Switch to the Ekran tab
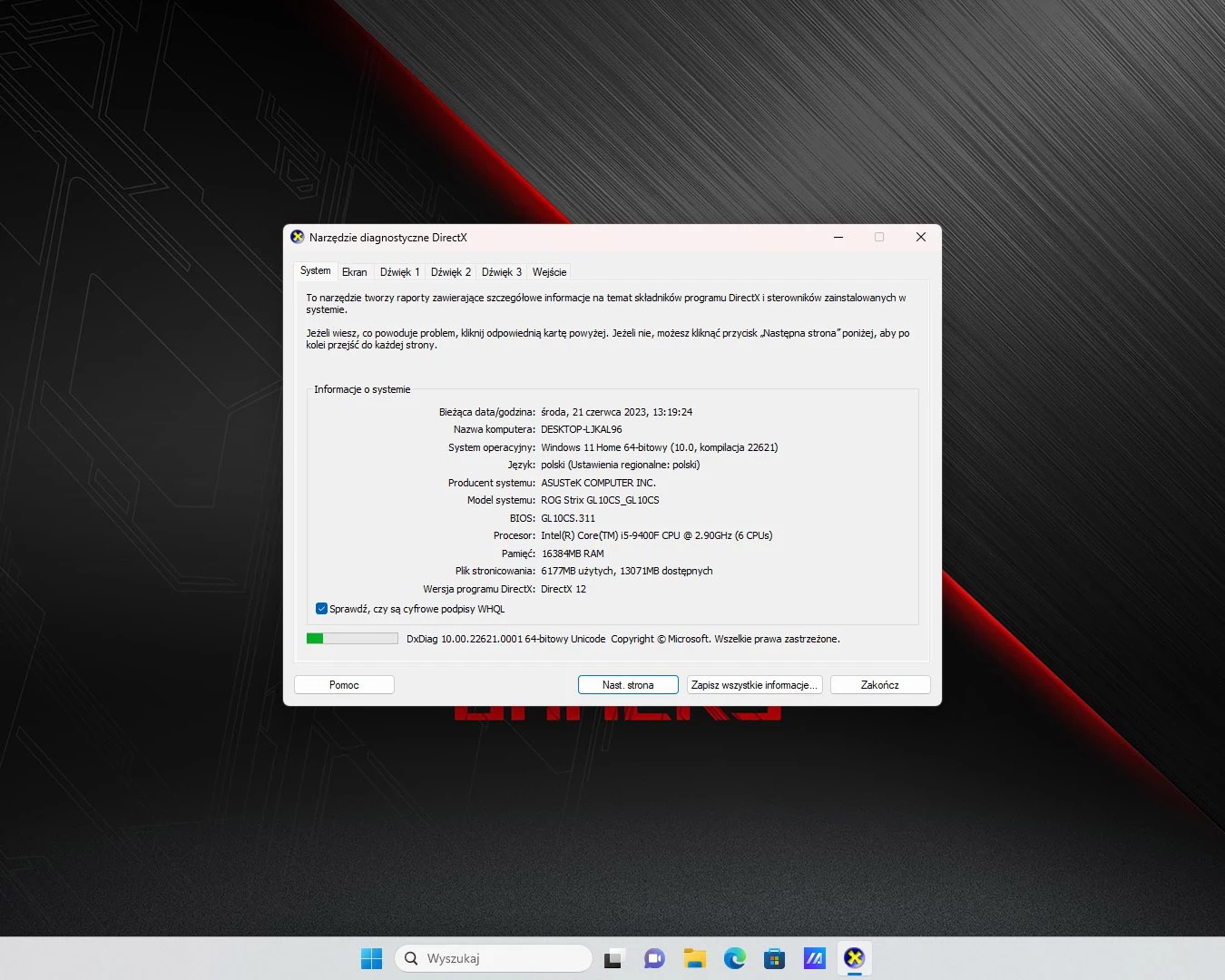Image resolution: width=1225 pixels, height=980 pixels. pos(355,272)
